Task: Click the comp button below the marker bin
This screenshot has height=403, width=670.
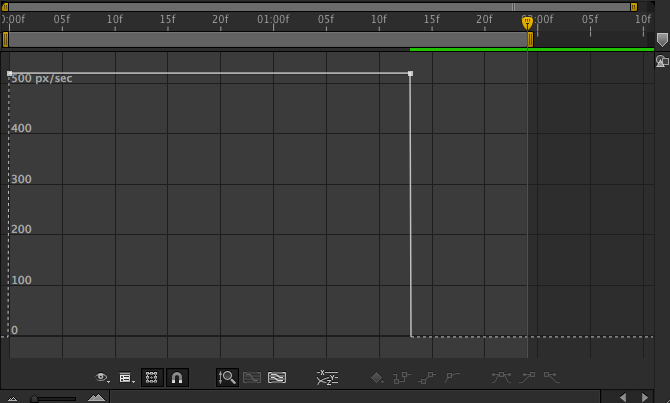Action: [x=662, y=62]
